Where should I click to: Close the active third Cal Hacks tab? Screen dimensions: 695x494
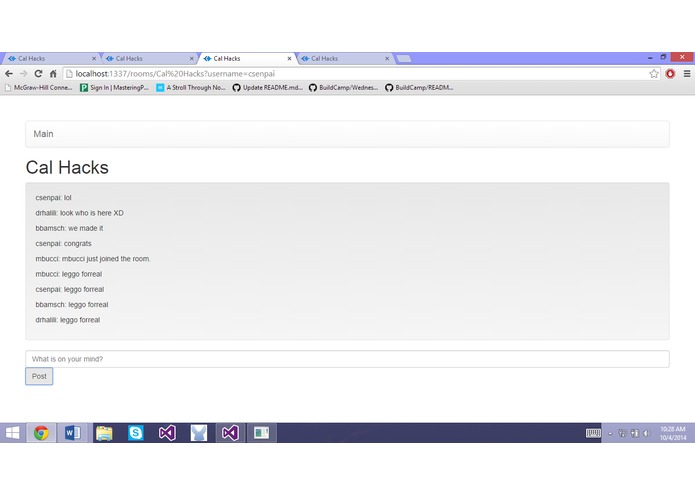click(289, 58)
